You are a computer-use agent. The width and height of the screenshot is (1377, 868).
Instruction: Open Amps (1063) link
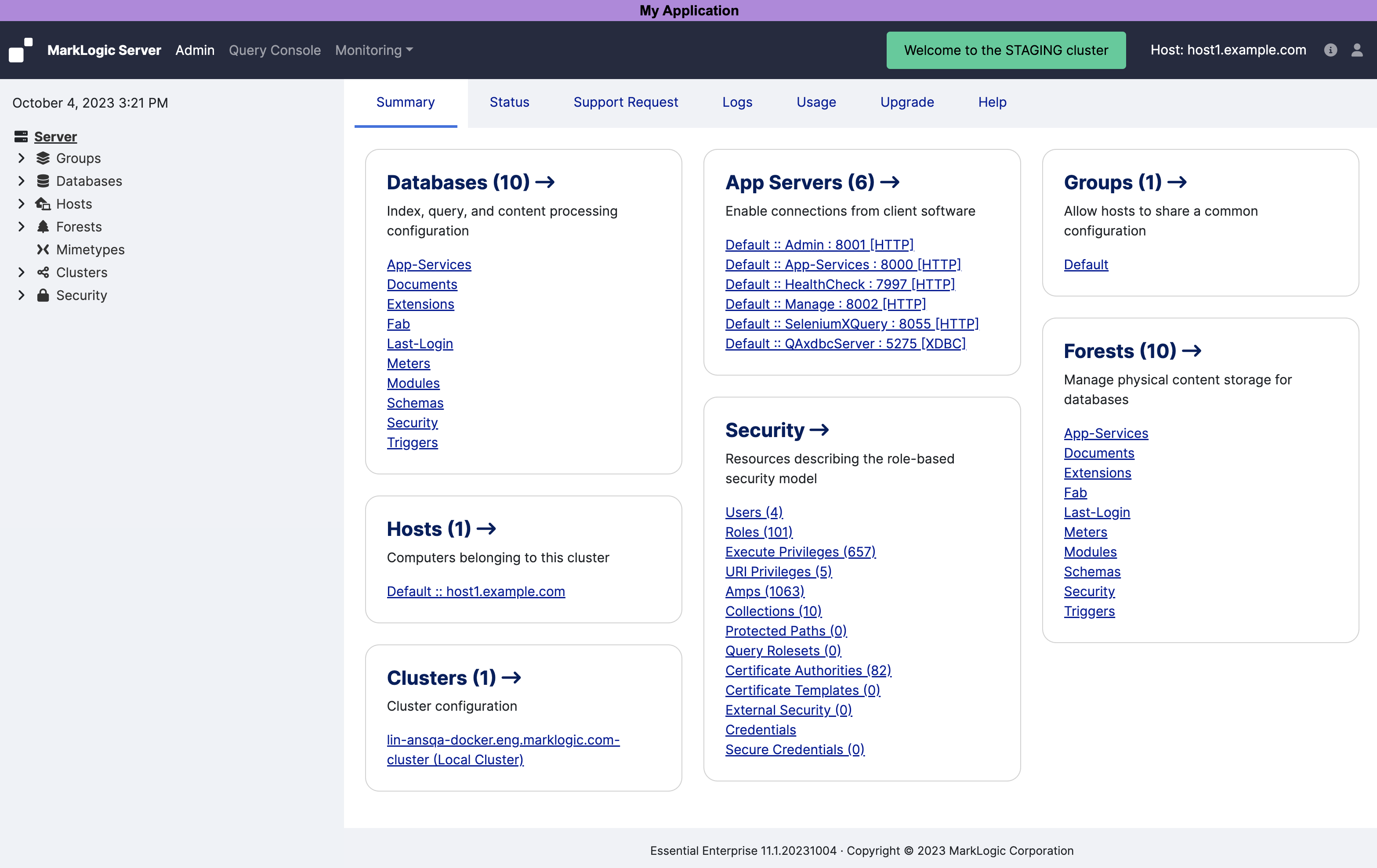pyautogui.click(x=765, y=591)
